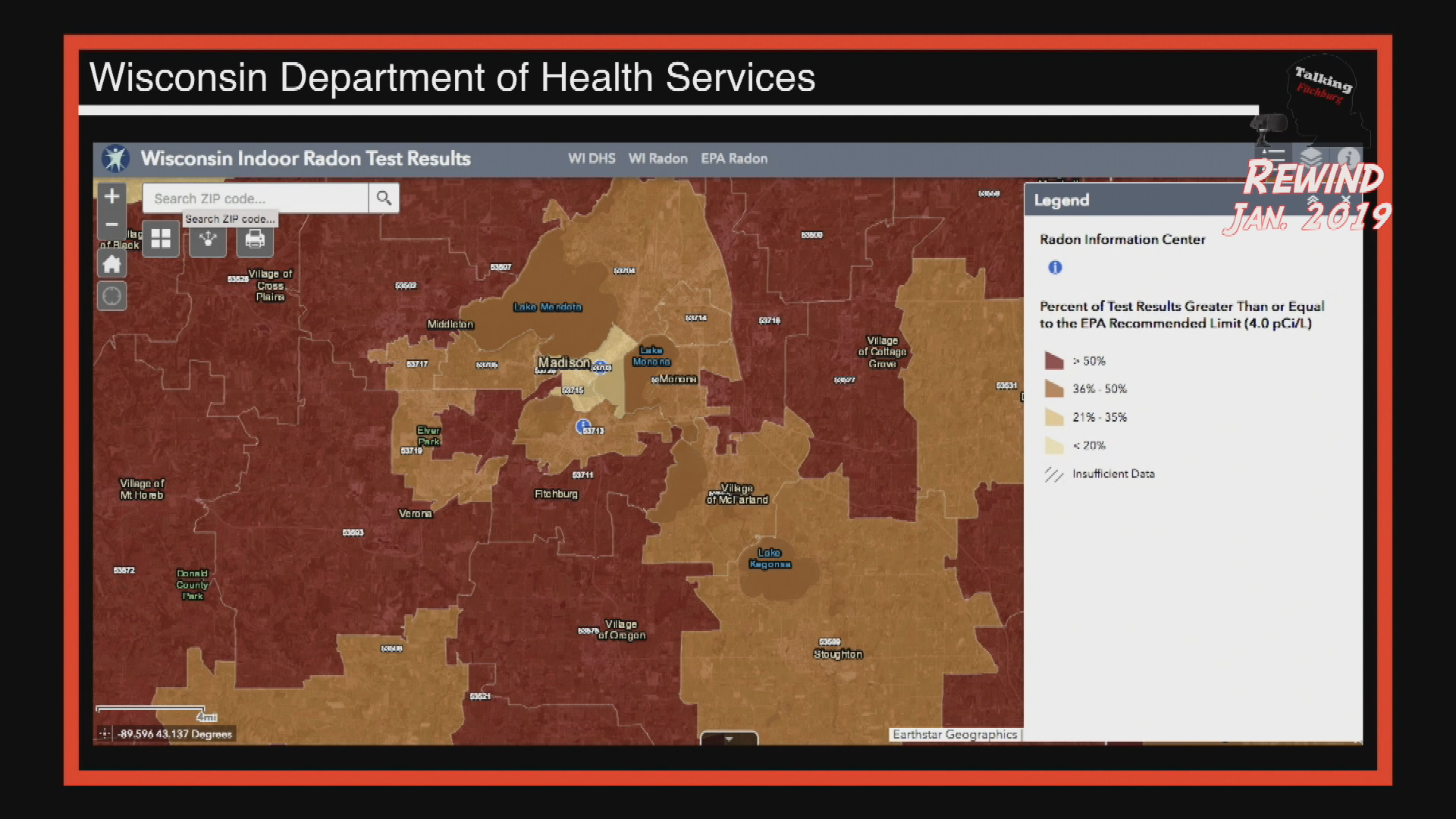Click the home default extent icon

point(111,265)
